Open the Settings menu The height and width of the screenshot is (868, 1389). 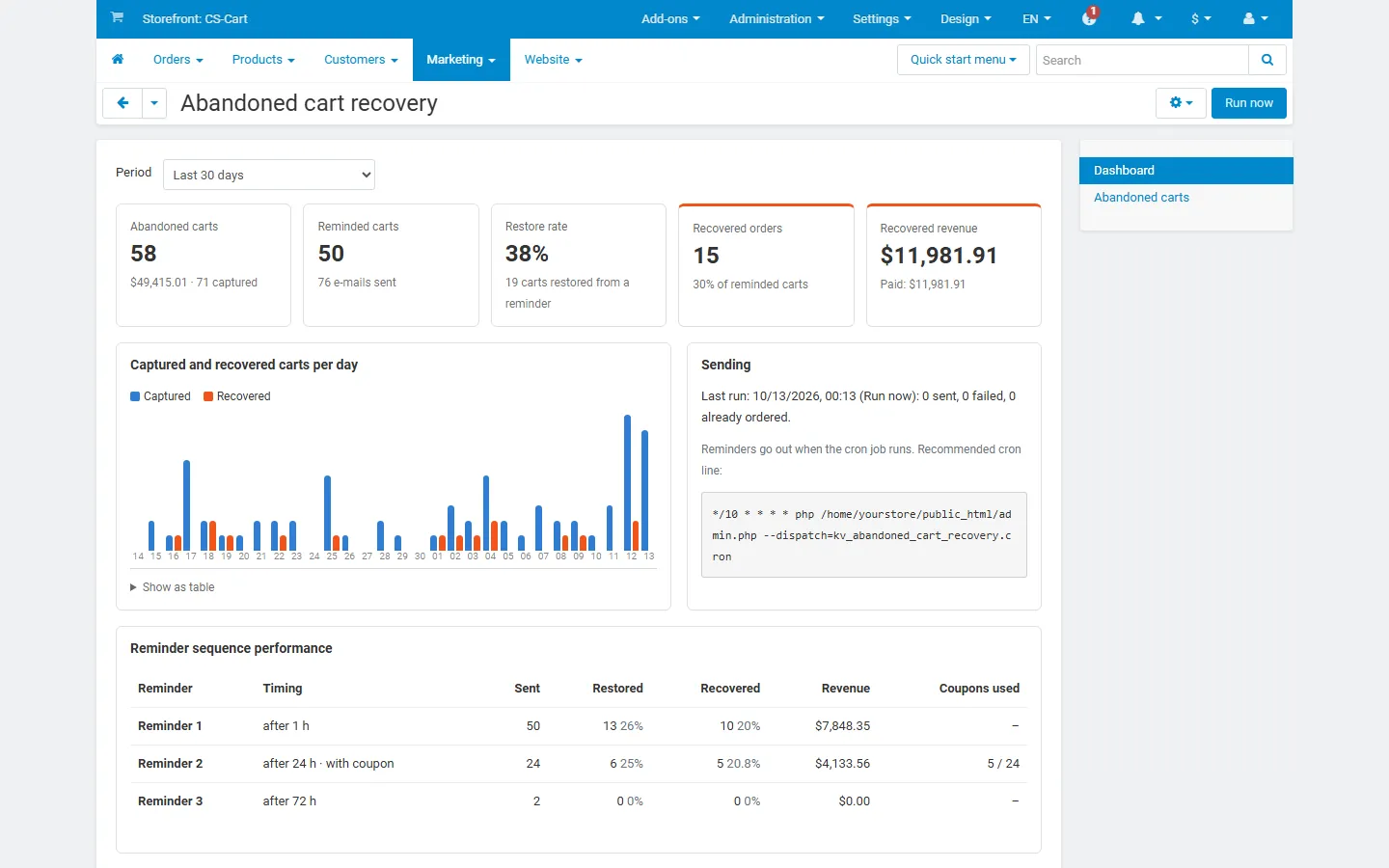(882, 18)
